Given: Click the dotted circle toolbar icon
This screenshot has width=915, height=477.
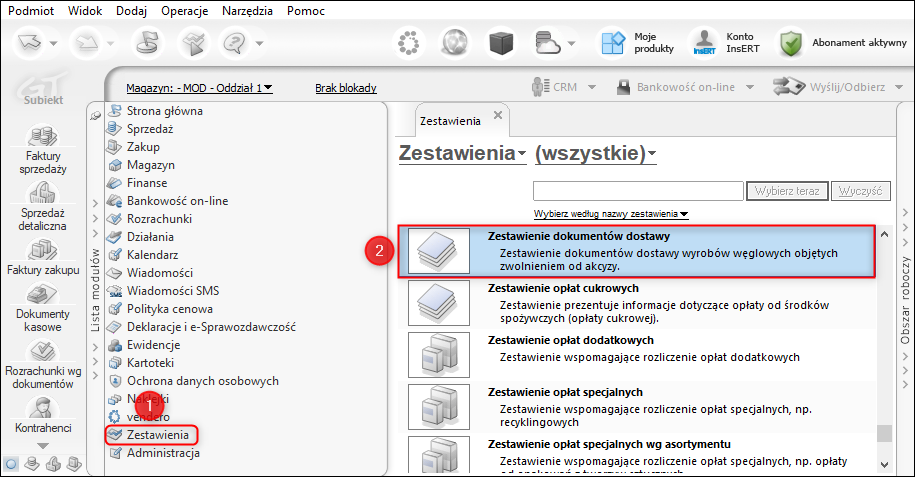Looking at the screenshot, I should (x=408, y=43).
